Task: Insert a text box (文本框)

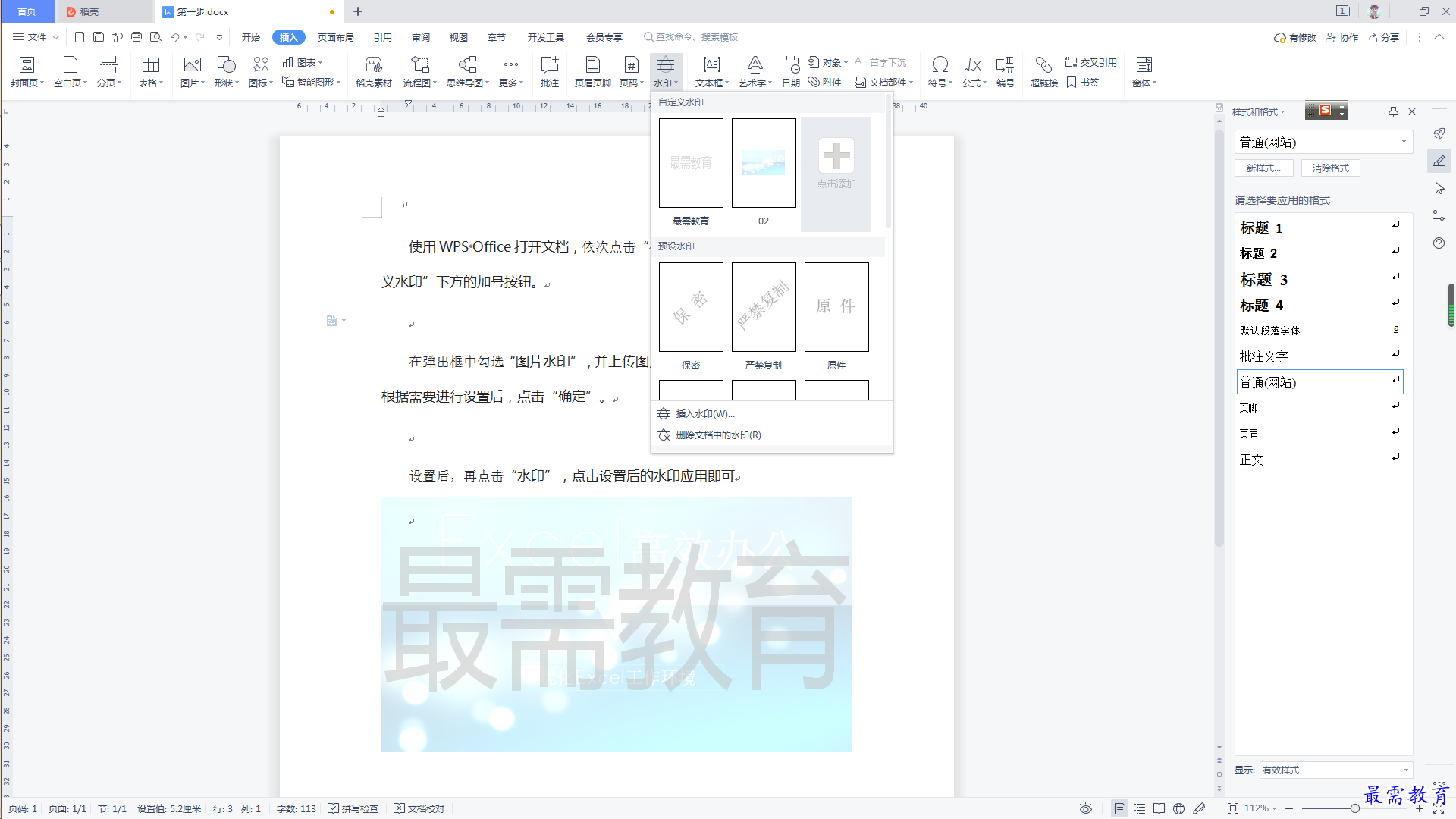Action: [712, 72]
